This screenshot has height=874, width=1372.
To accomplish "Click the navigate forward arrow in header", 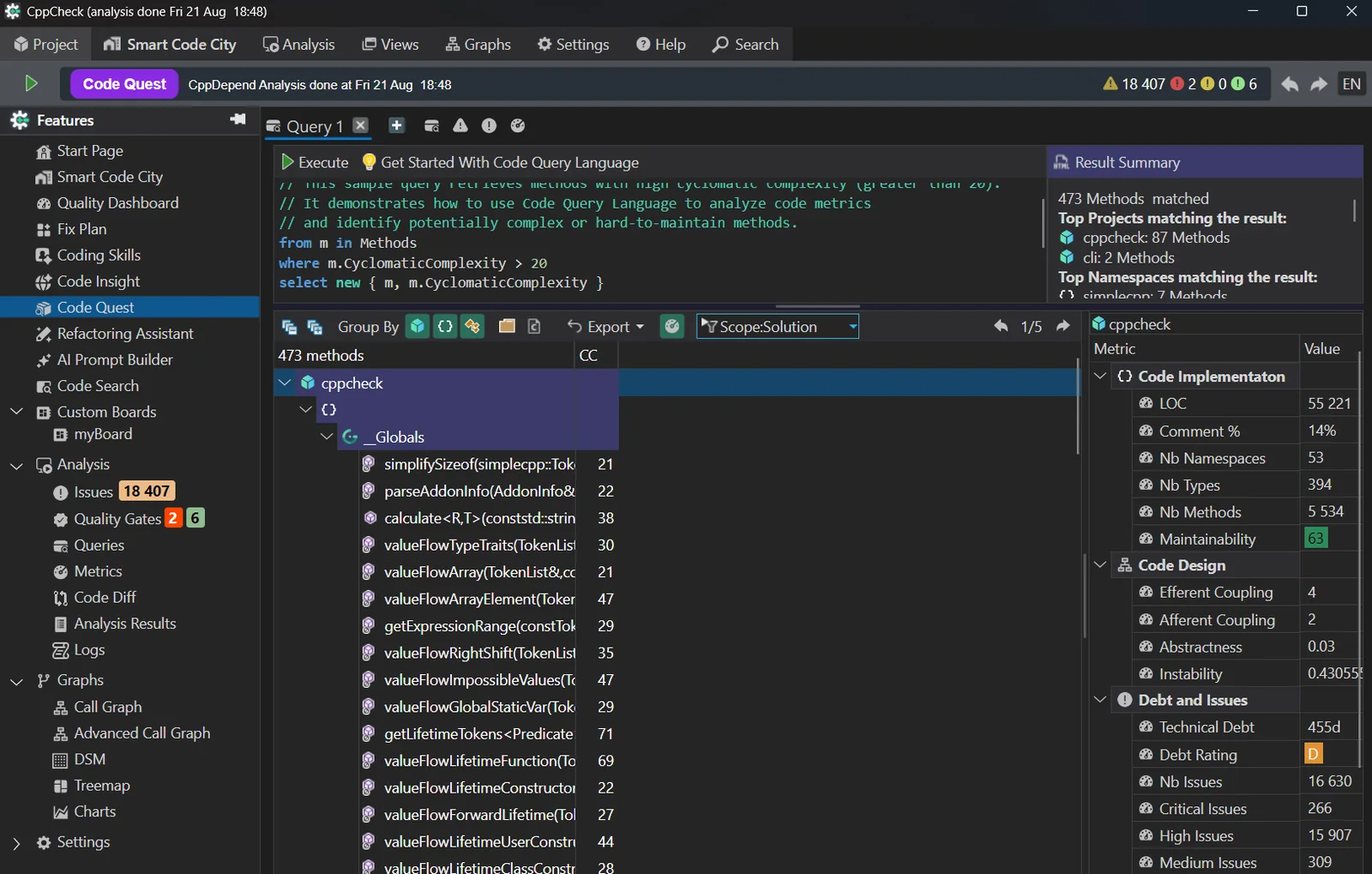I will pos(1319,84).
